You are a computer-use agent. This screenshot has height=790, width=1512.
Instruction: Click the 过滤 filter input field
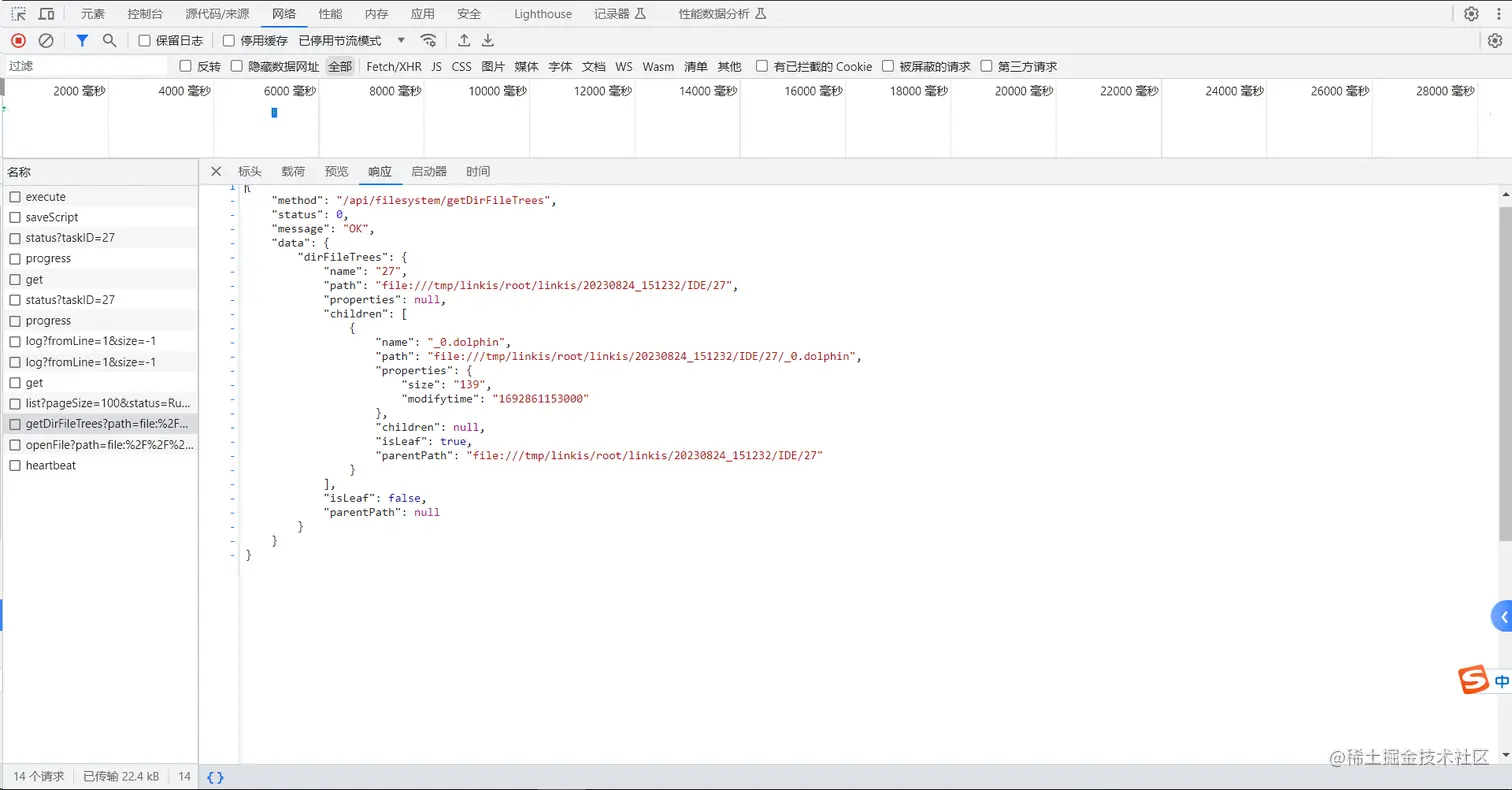pos(86,66)
